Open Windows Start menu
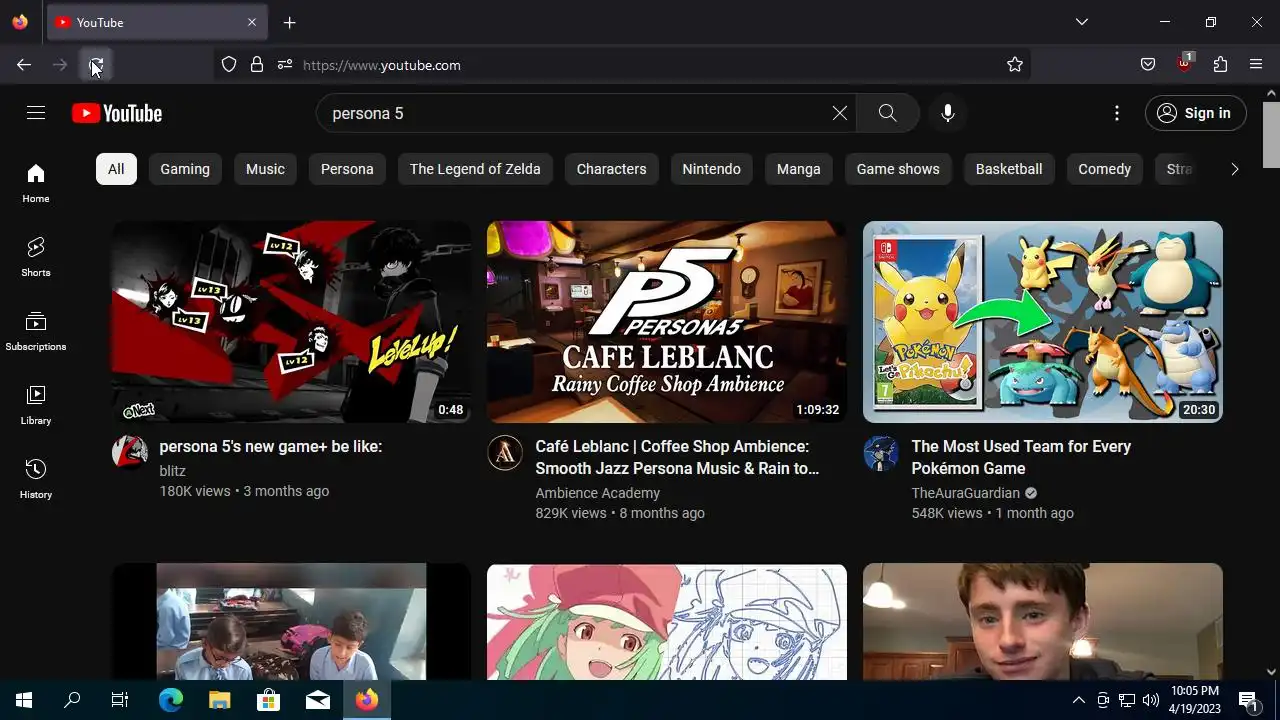Viewport: 1280px width, 720px height. [24, 700]
